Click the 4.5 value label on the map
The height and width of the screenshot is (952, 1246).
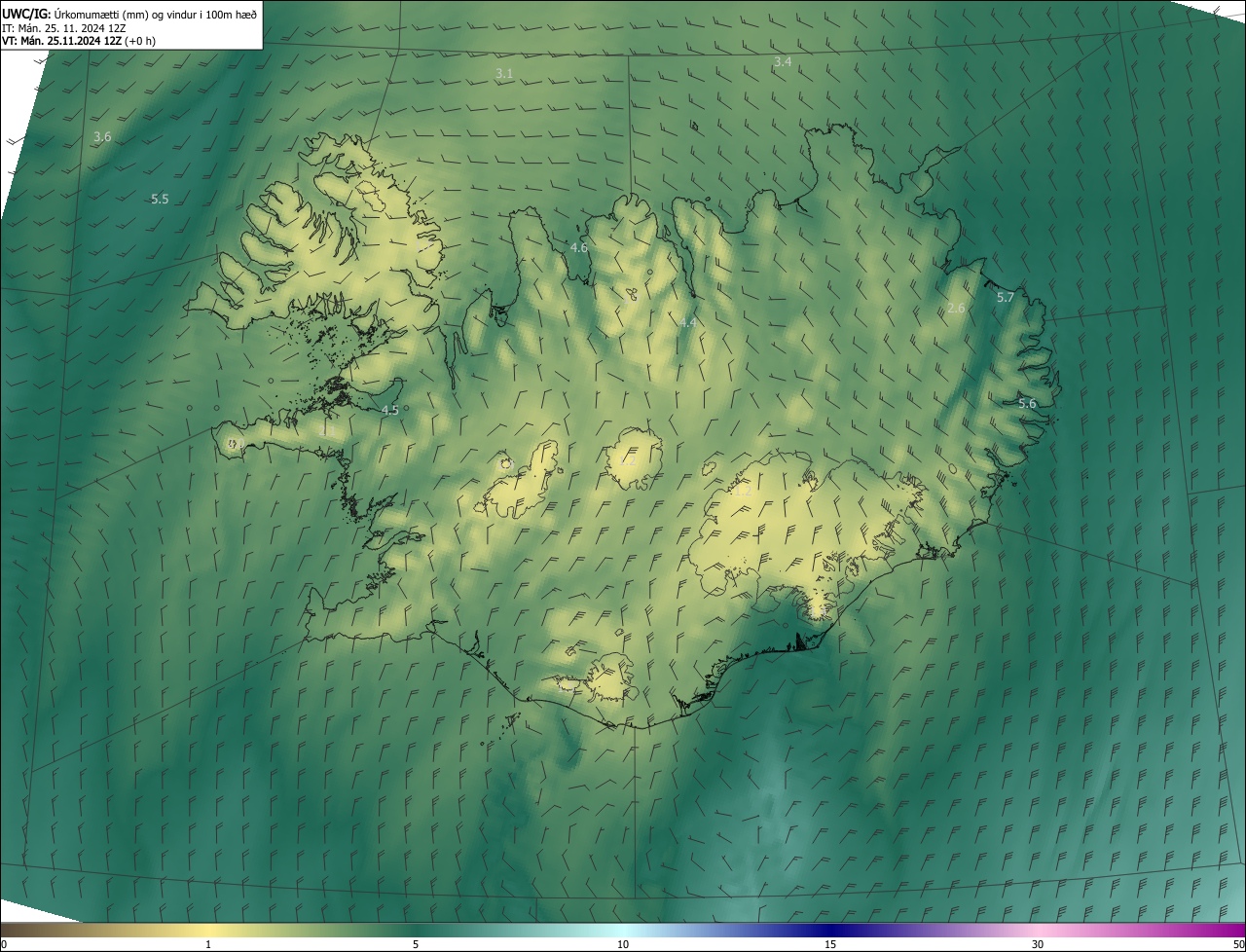[x=389, y=411]
